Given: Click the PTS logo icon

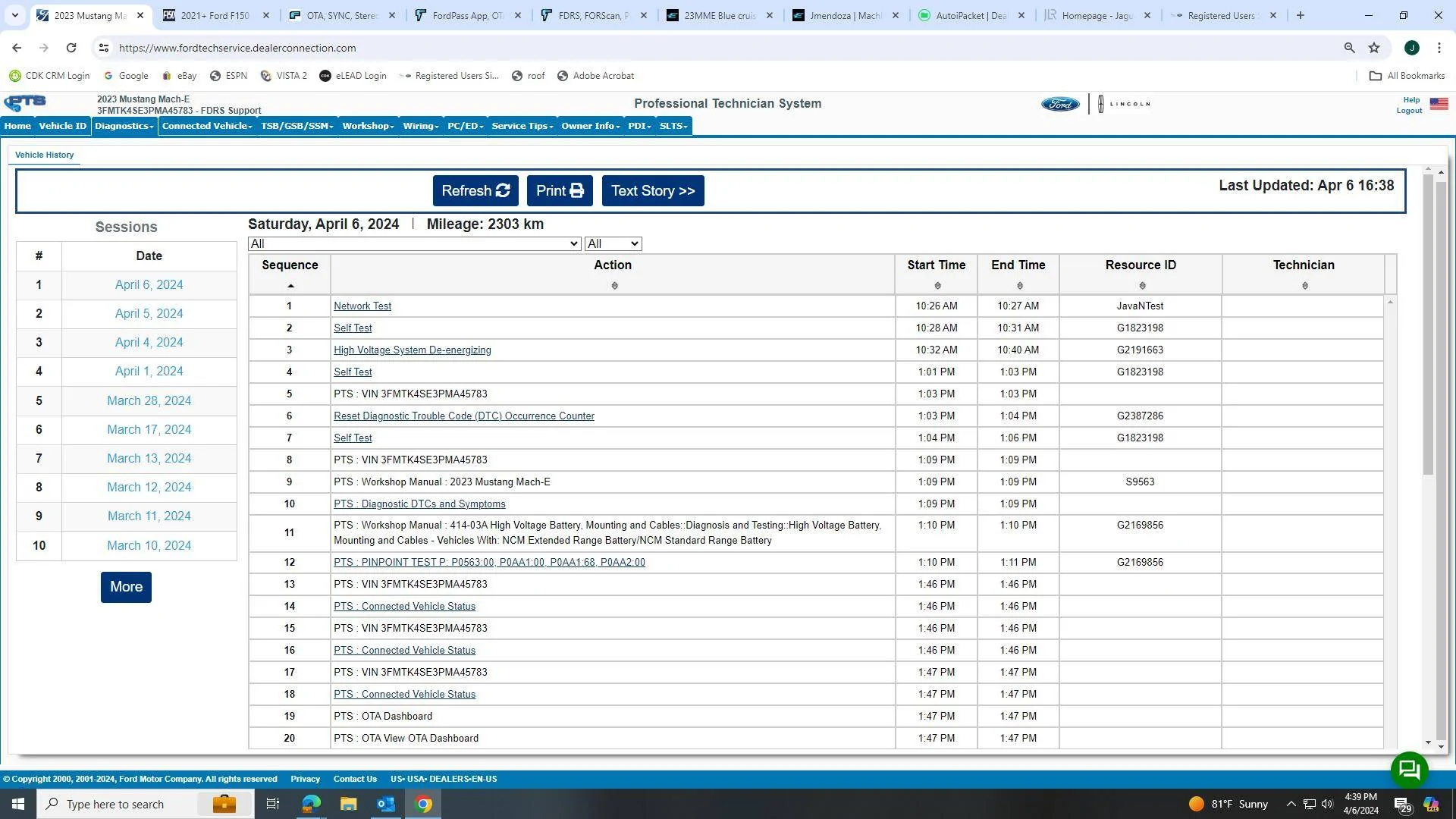Looking at the screenshot, I should (25, 103).
